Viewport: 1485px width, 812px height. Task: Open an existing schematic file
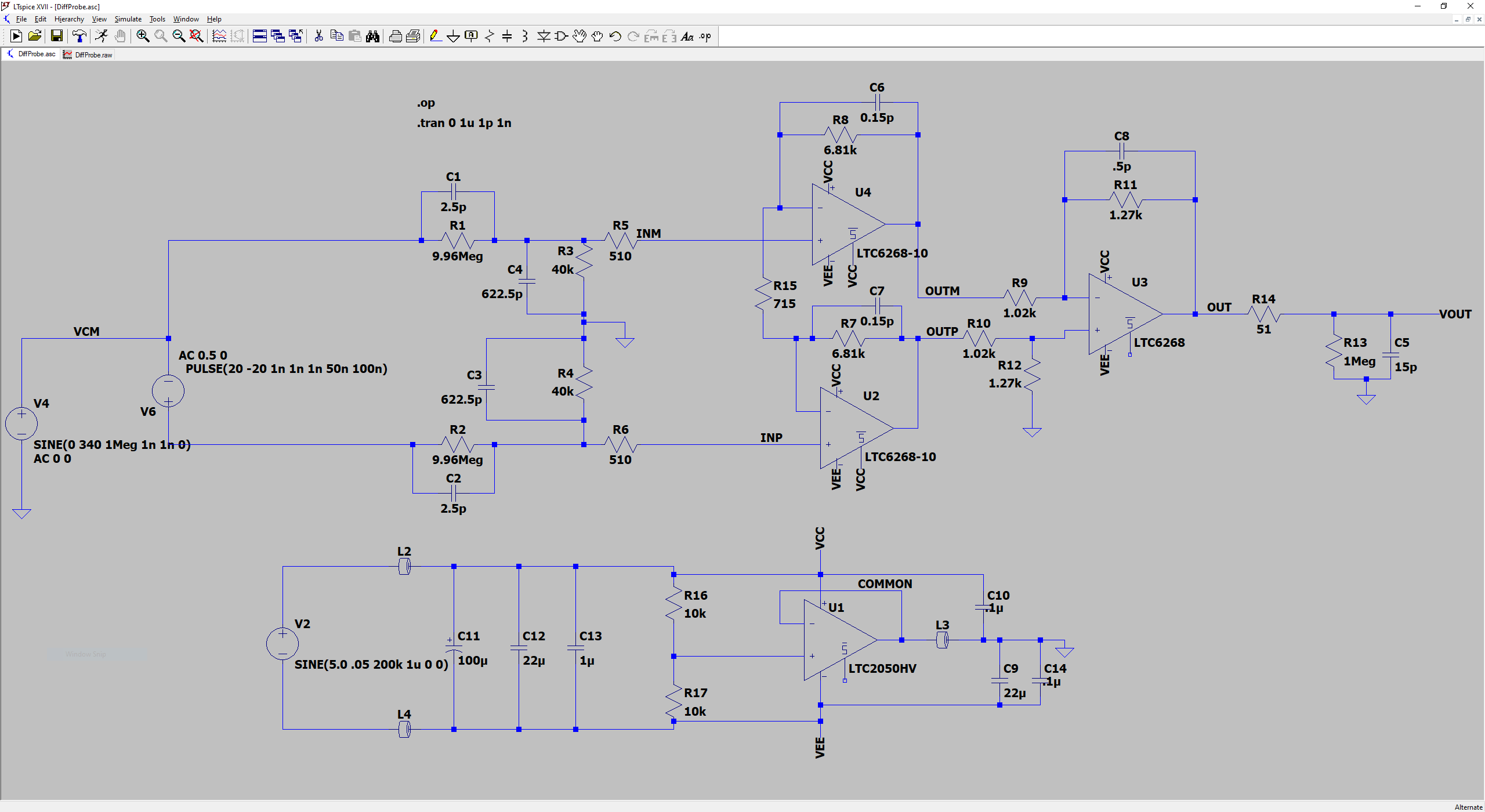click(x=34, y=36)
